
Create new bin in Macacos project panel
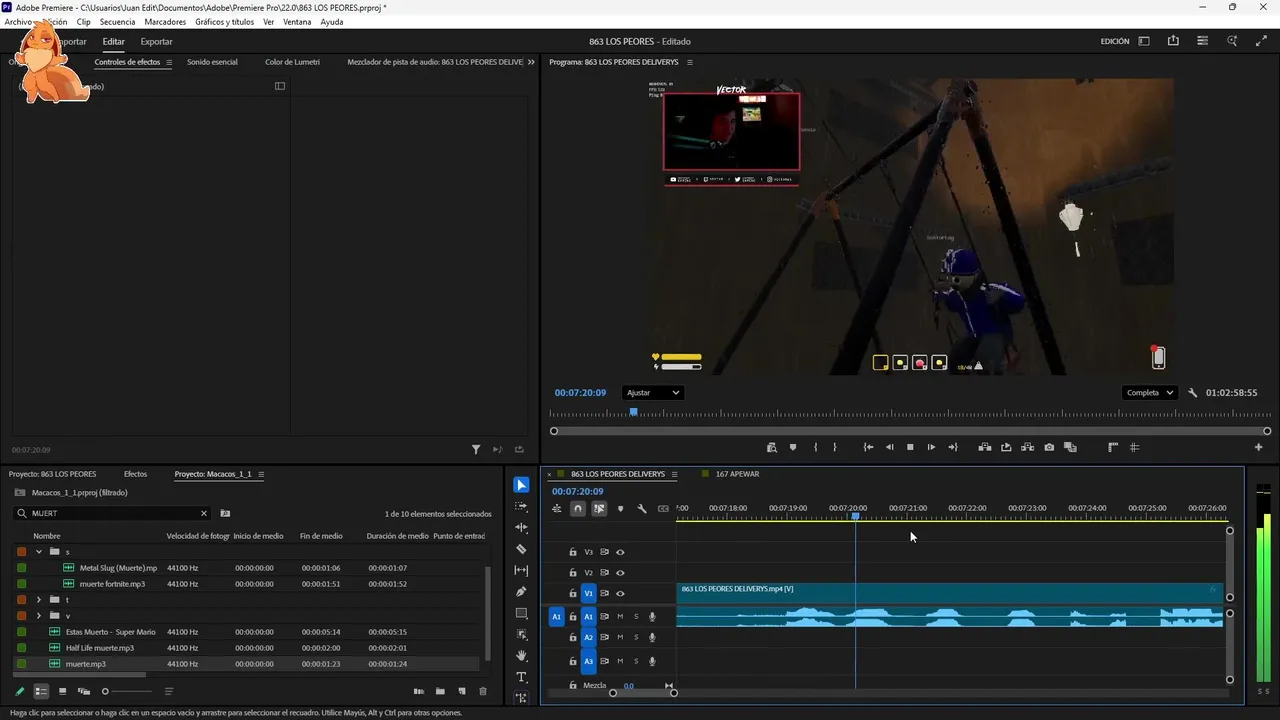click(440, 691)
